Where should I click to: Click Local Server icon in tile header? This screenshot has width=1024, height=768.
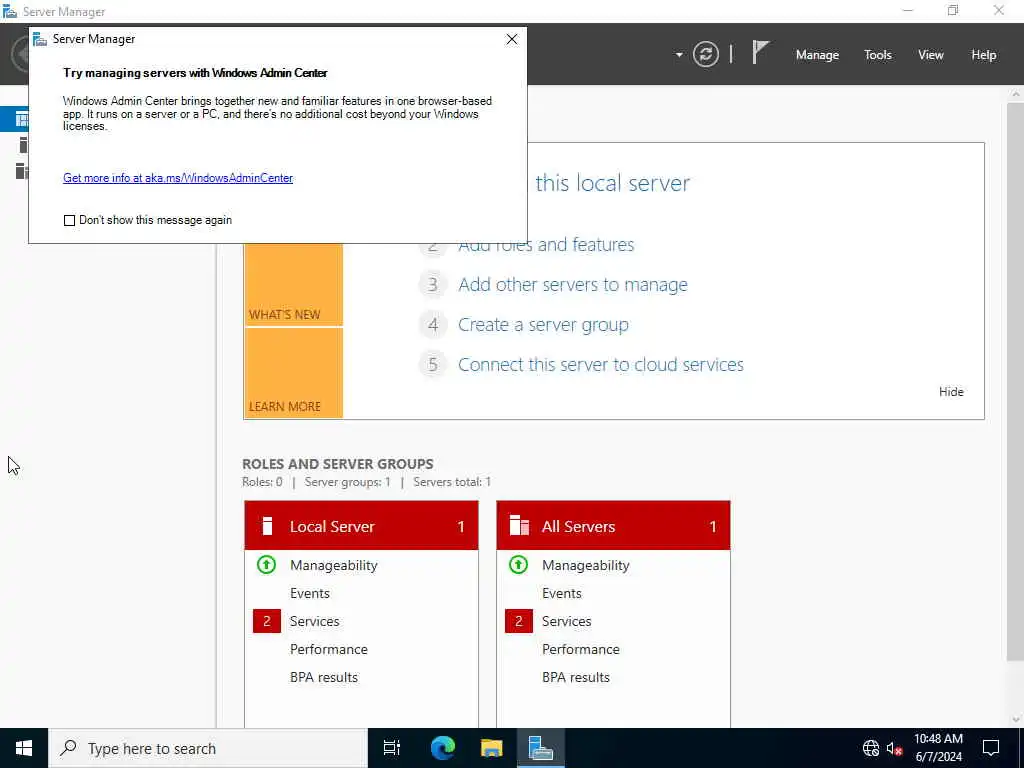[x=266, y=526]
